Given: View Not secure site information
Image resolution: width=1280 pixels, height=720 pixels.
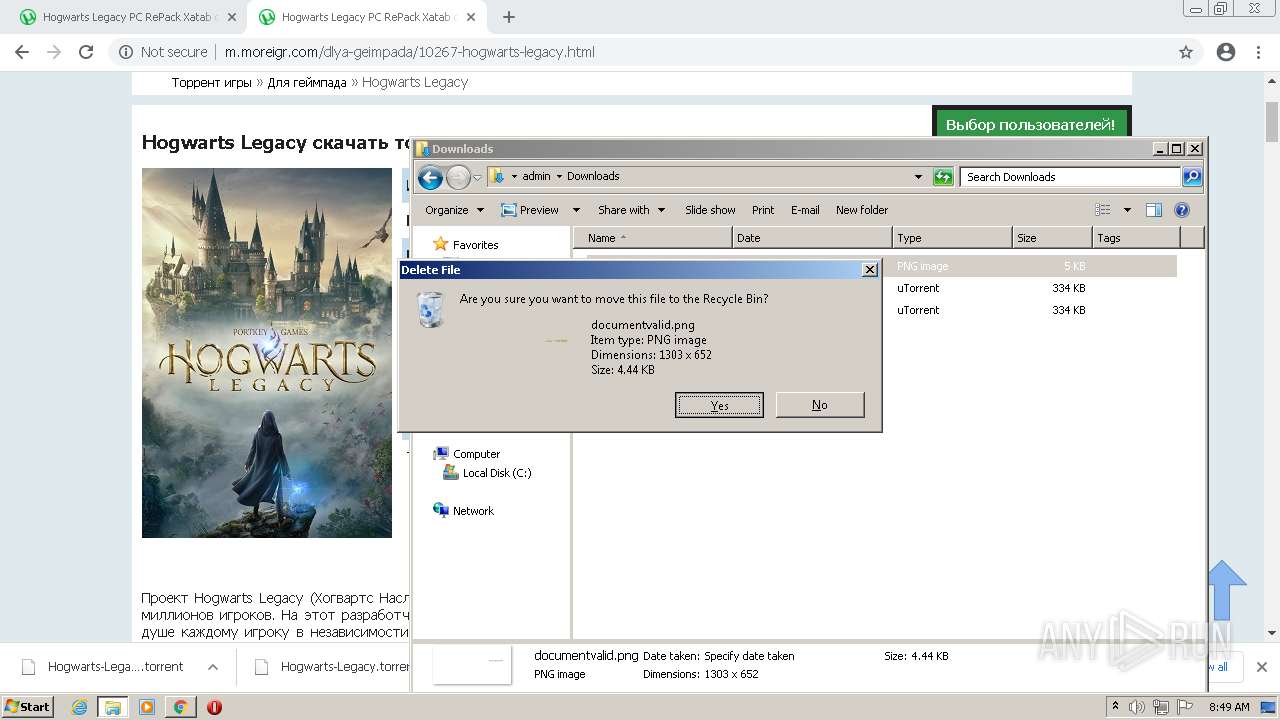Looking at the screenshot, I should [163, 52].
